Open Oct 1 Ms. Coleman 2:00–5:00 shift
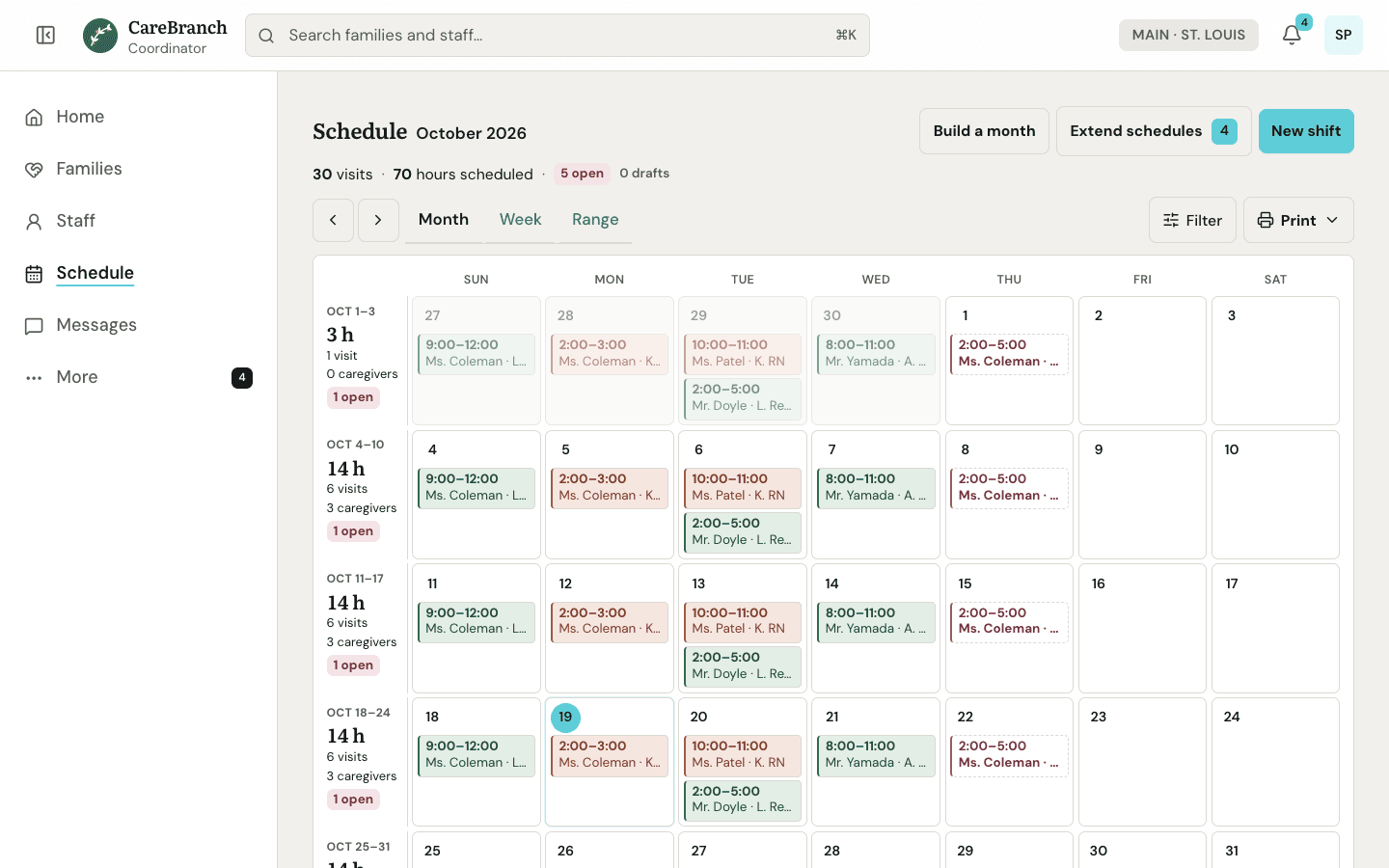Image resolution: width=1389 pixels, height=868 pixels. point(1009,354)
